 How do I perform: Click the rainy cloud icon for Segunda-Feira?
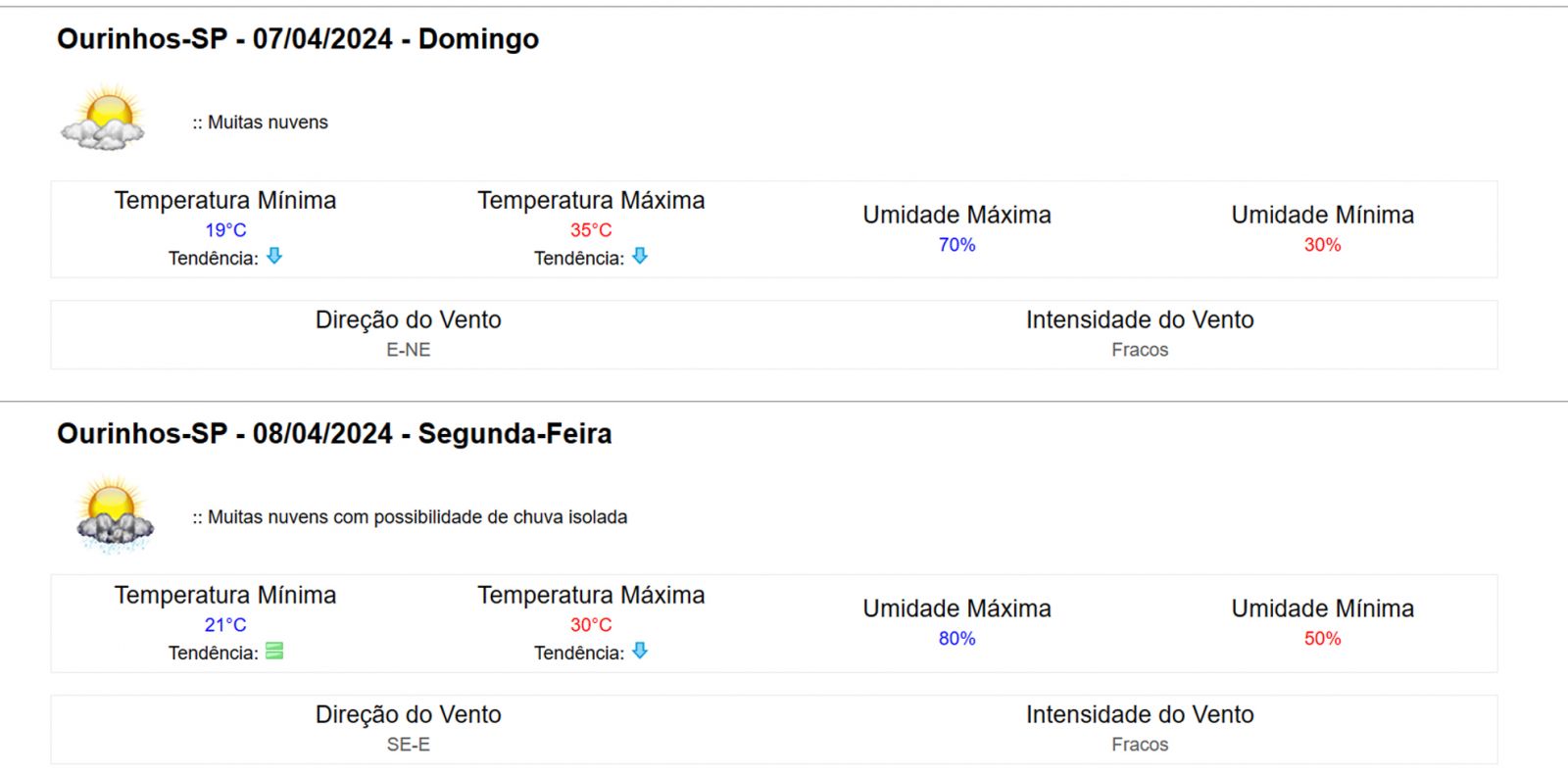coord(115,515)
